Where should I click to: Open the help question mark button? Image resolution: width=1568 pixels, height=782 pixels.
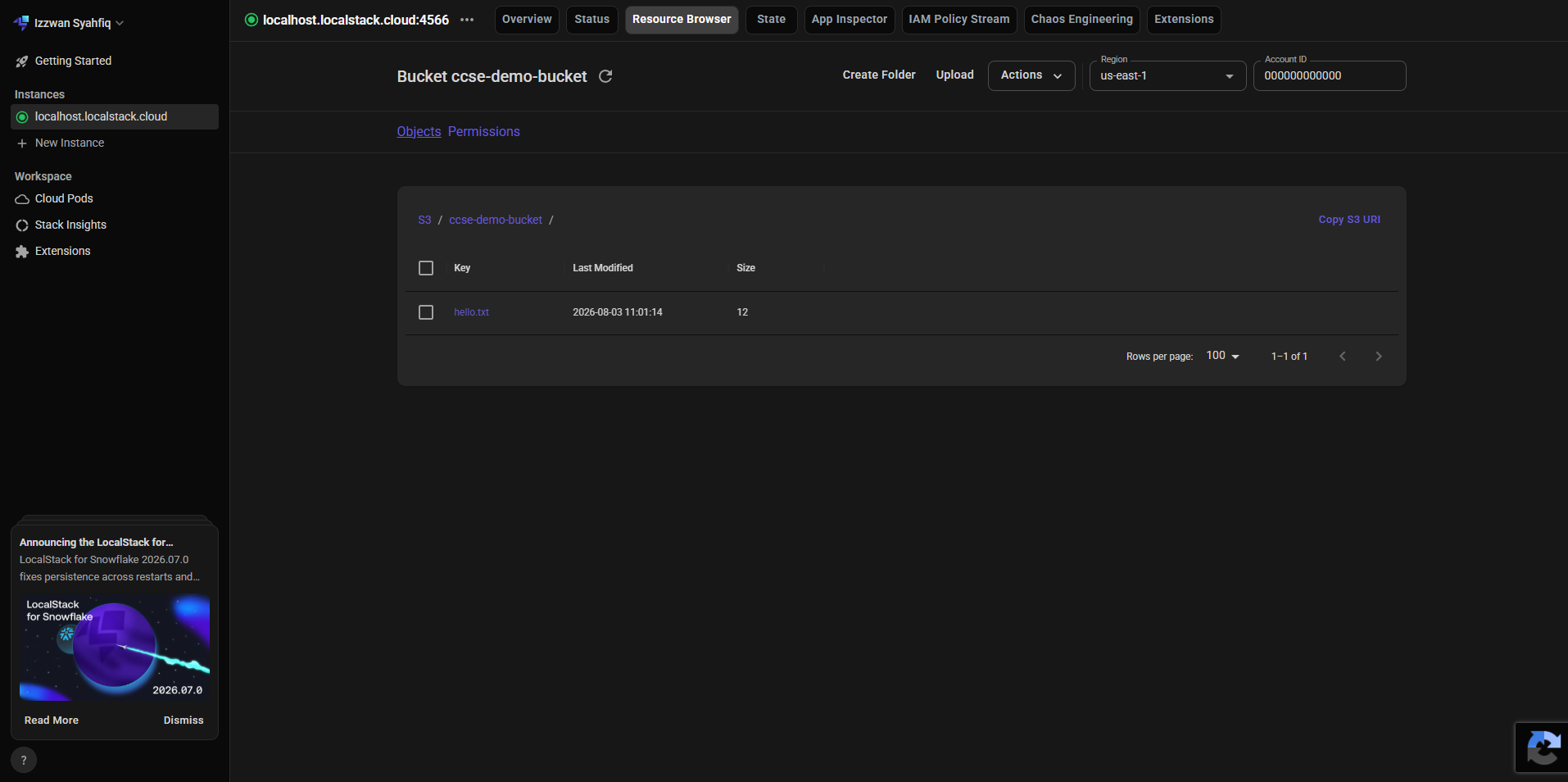(x=24, y=760)
